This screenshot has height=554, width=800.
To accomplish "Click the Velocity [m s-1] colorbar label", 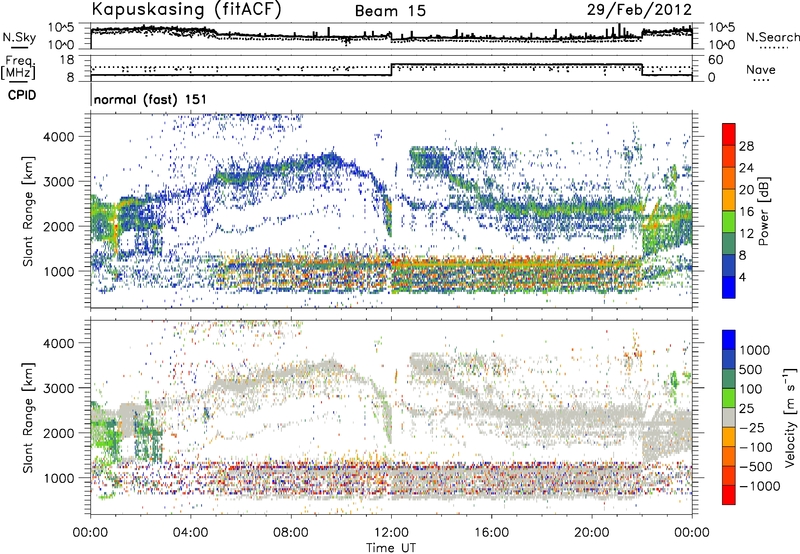I will (x=790, y=417).
